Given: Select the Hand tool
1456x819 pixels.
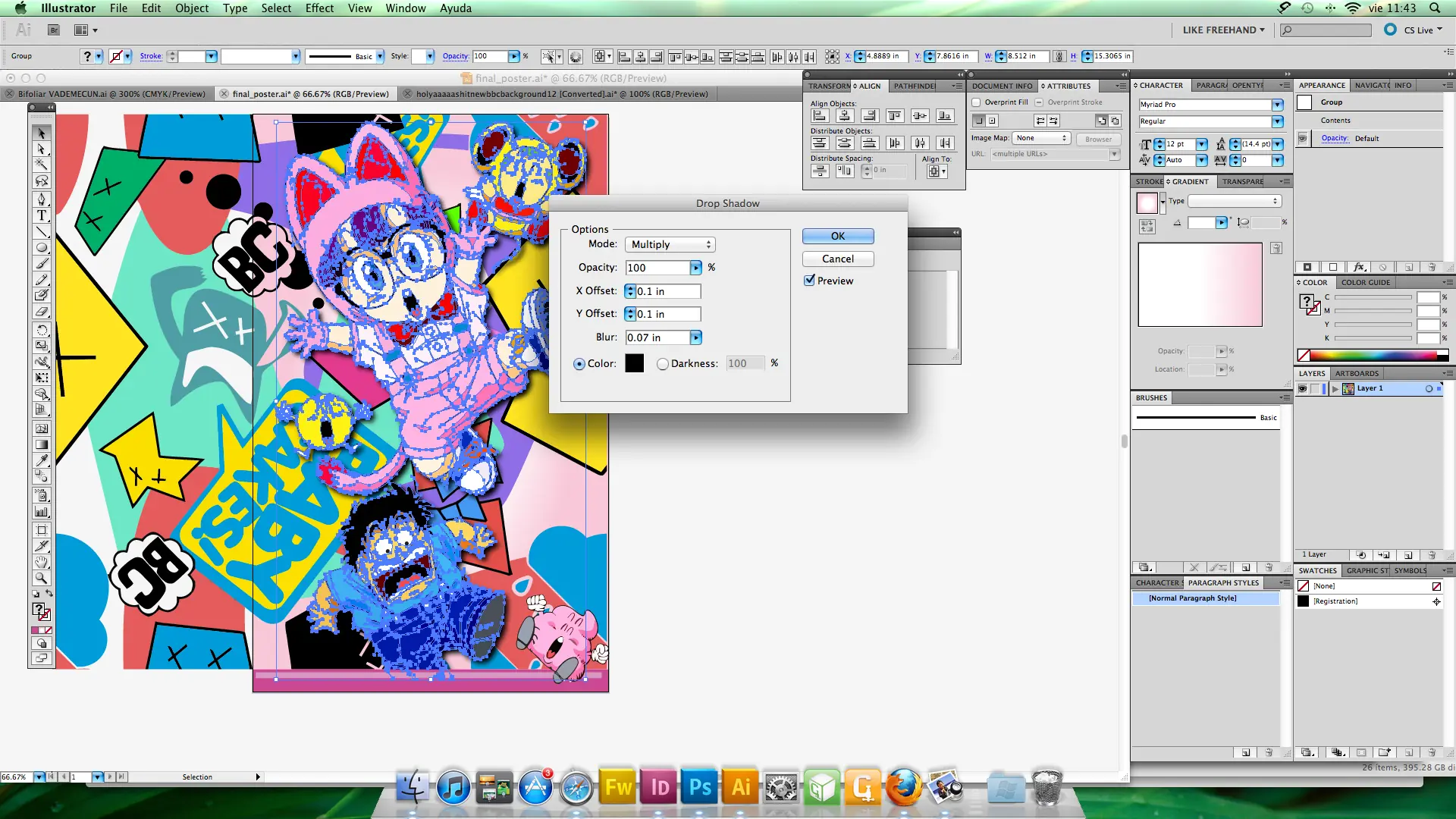Looking at the screenshot, I should (42, 562).
